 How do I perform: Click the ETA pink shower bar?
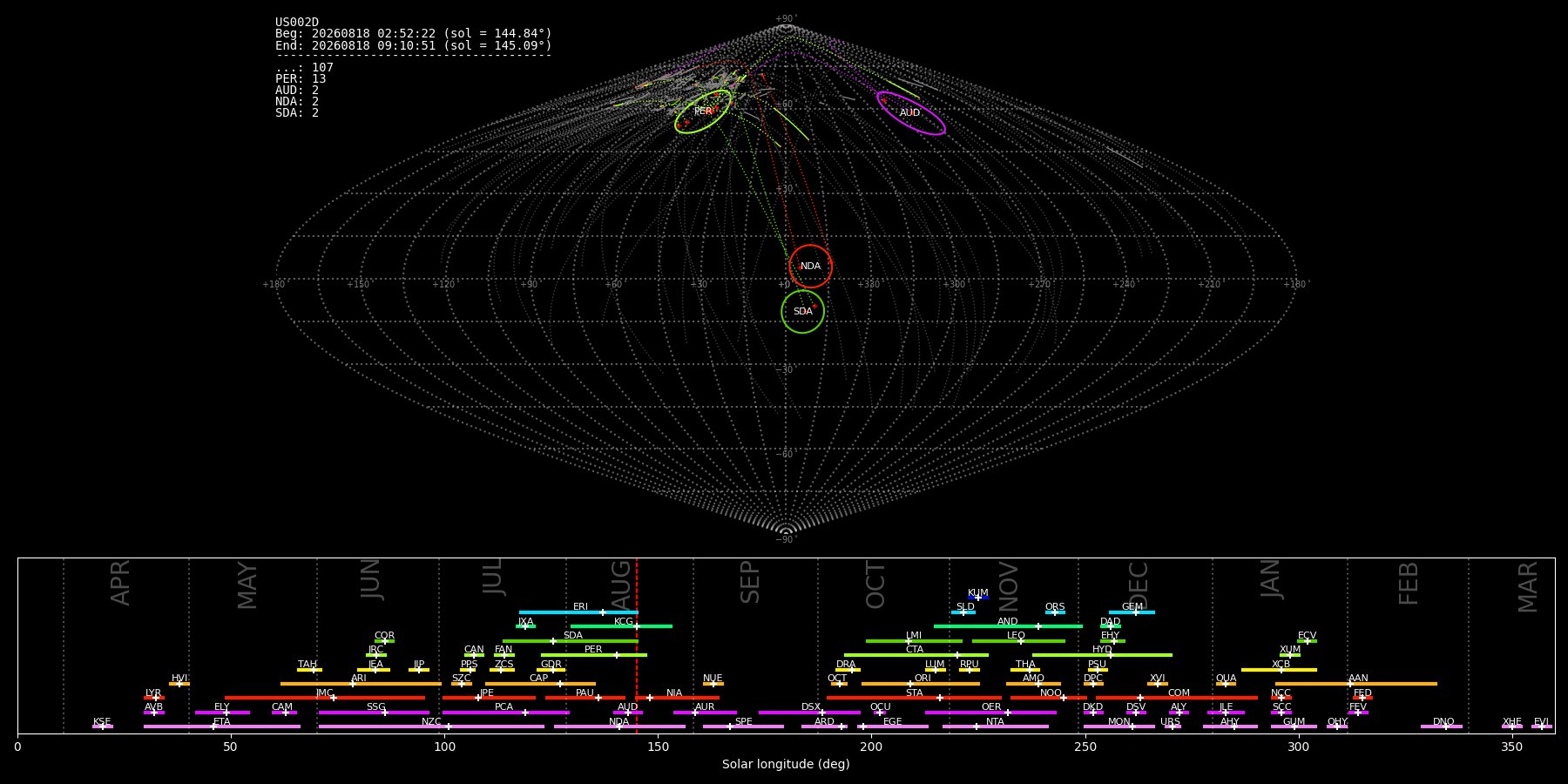[222, 727]
